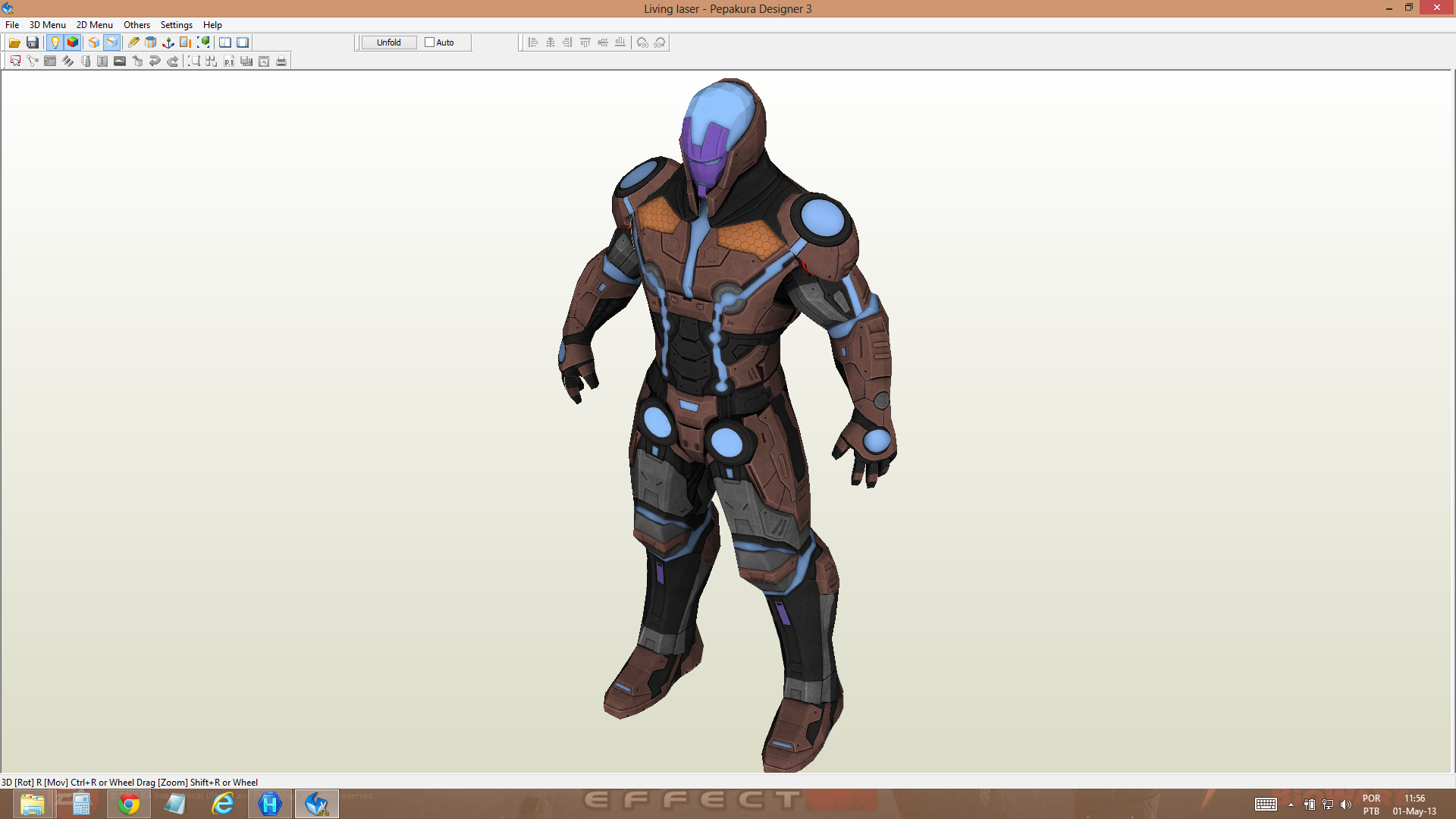
Task: Click the 3D axis orientation icon
Action: tap(168, 42)
